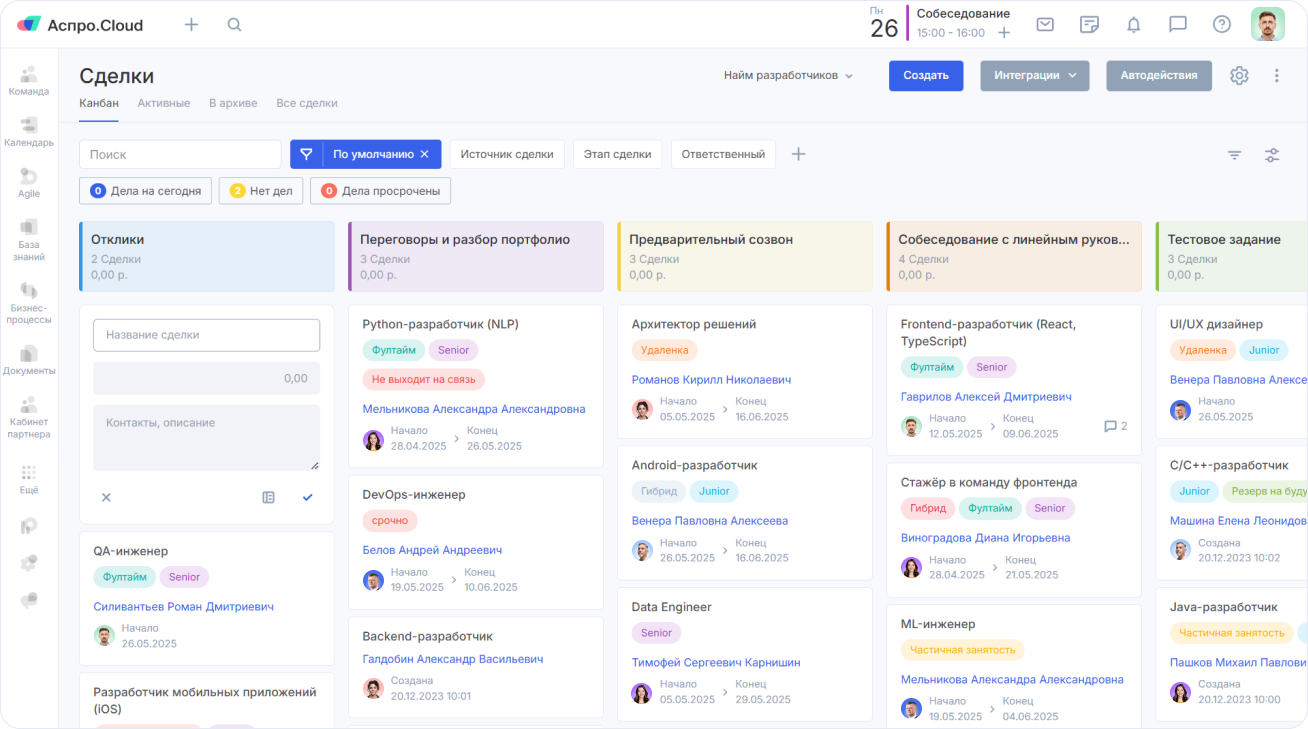Expand the Найм разработчиков pipeline dropdown
Viewport: 1308px width, 729px height.
click(x=788, y=76)
